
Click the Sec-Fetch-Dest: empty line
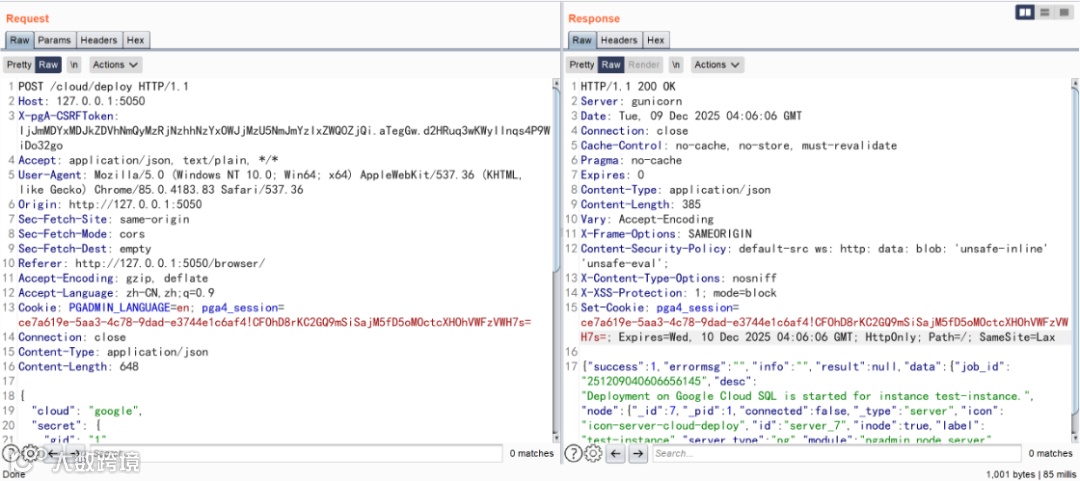tap(85, 249)
